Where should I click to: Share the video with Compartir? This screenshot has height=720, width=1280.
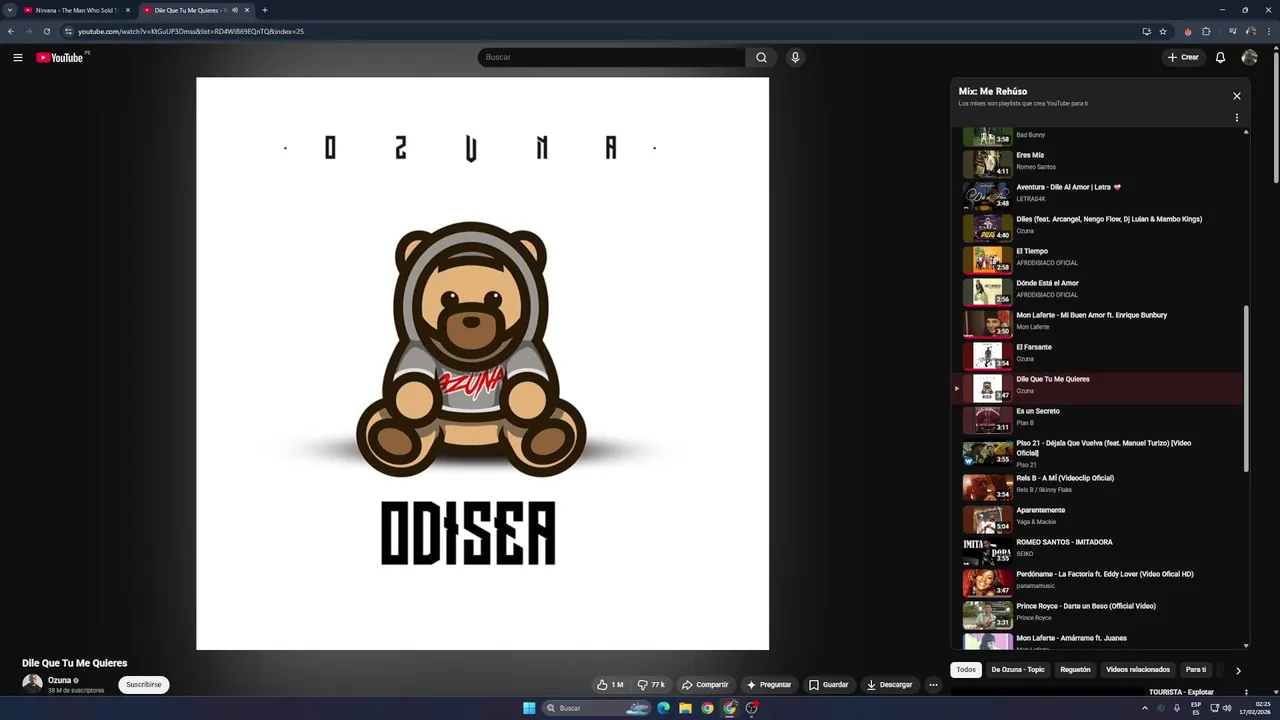coord(705,685)
